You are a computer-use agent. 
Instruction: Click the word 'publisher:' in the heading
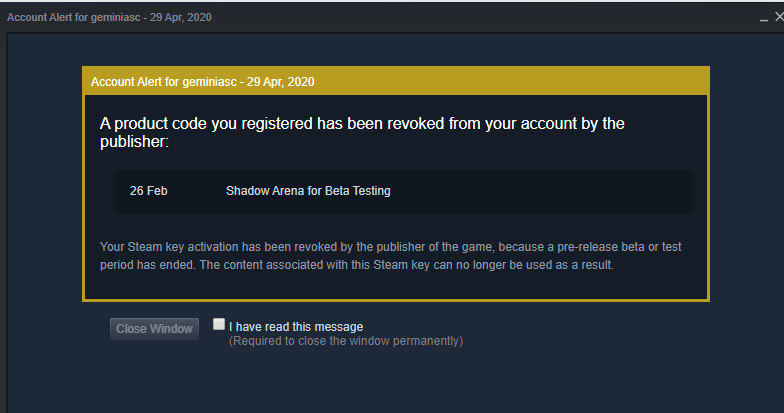tap(135, 143)
